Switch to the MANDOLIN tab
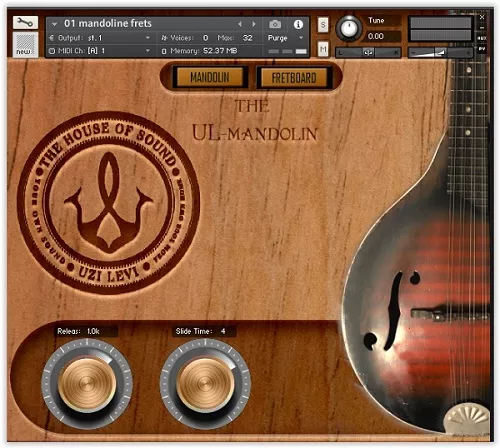 (x=210, y=78)
